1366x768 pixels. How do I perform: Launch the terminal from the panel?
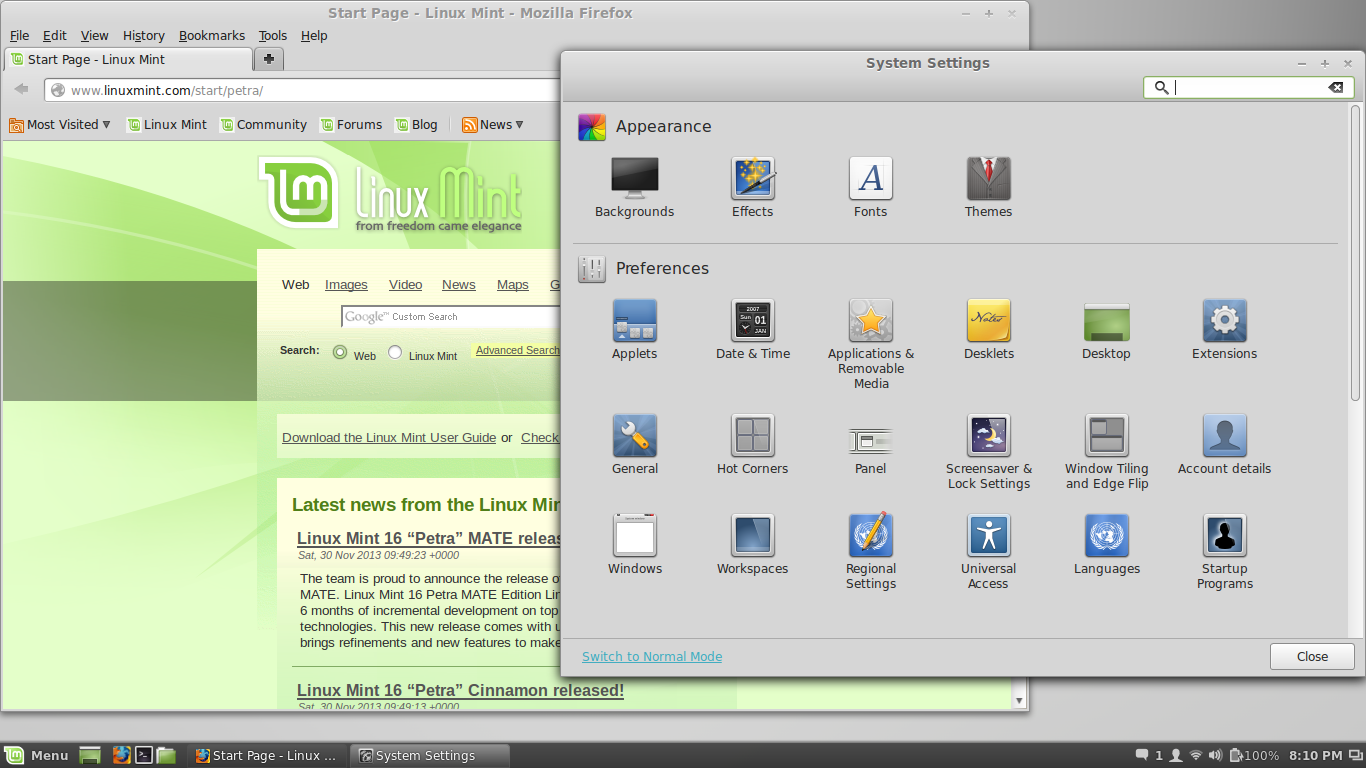tap(144, 755)
